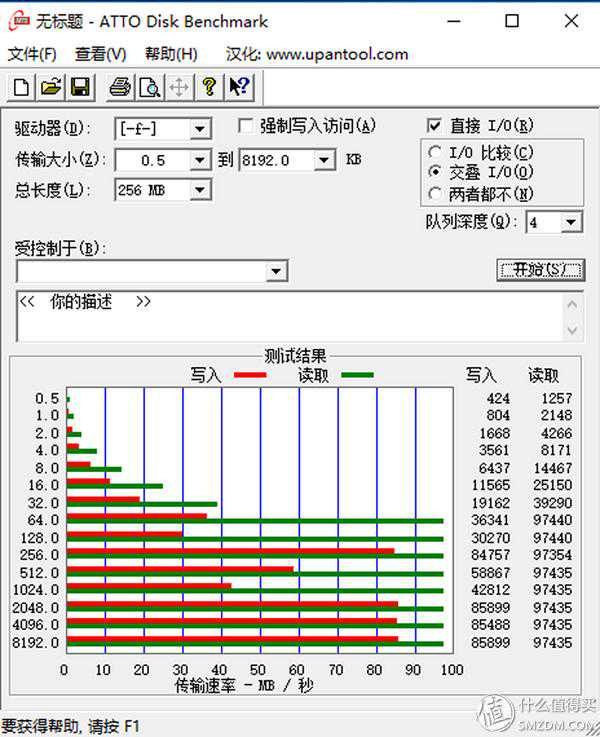Click the yellow question mark About icon
Viewport: 600px width, 737px height.
click(209, 87)
